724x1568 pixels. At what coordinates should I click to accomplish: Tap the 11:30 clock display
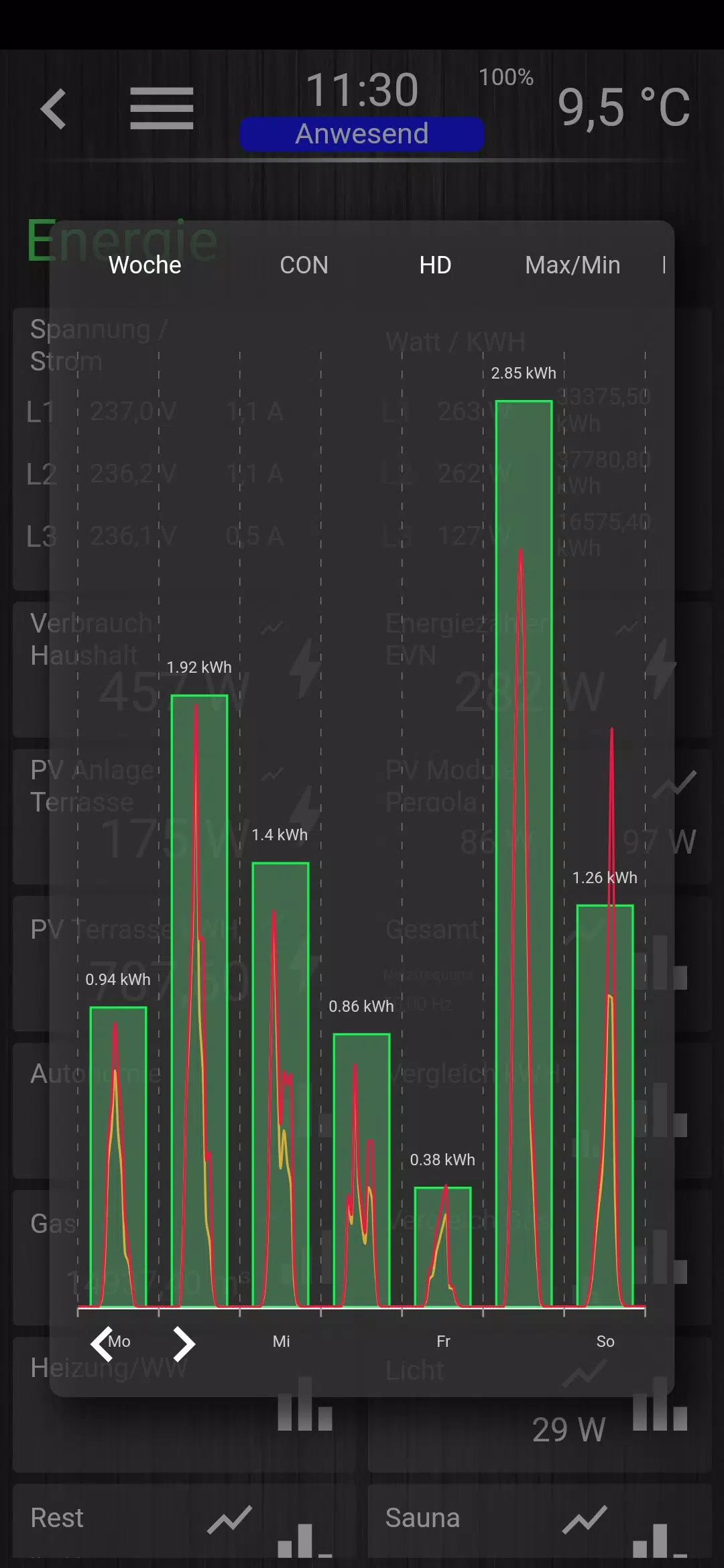pos(362,90)
